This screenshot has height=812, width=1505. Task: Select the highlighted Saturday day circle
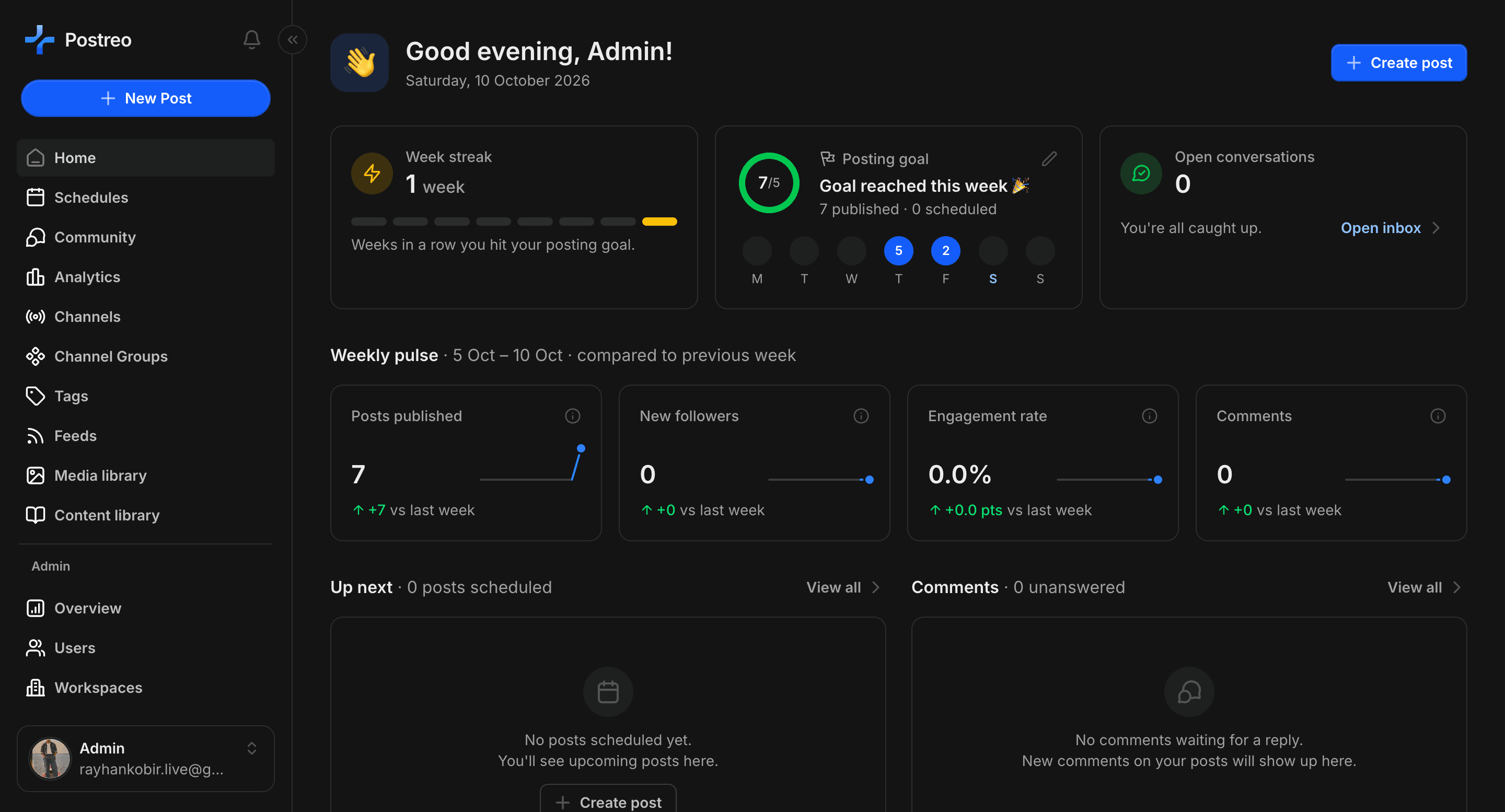993,251
